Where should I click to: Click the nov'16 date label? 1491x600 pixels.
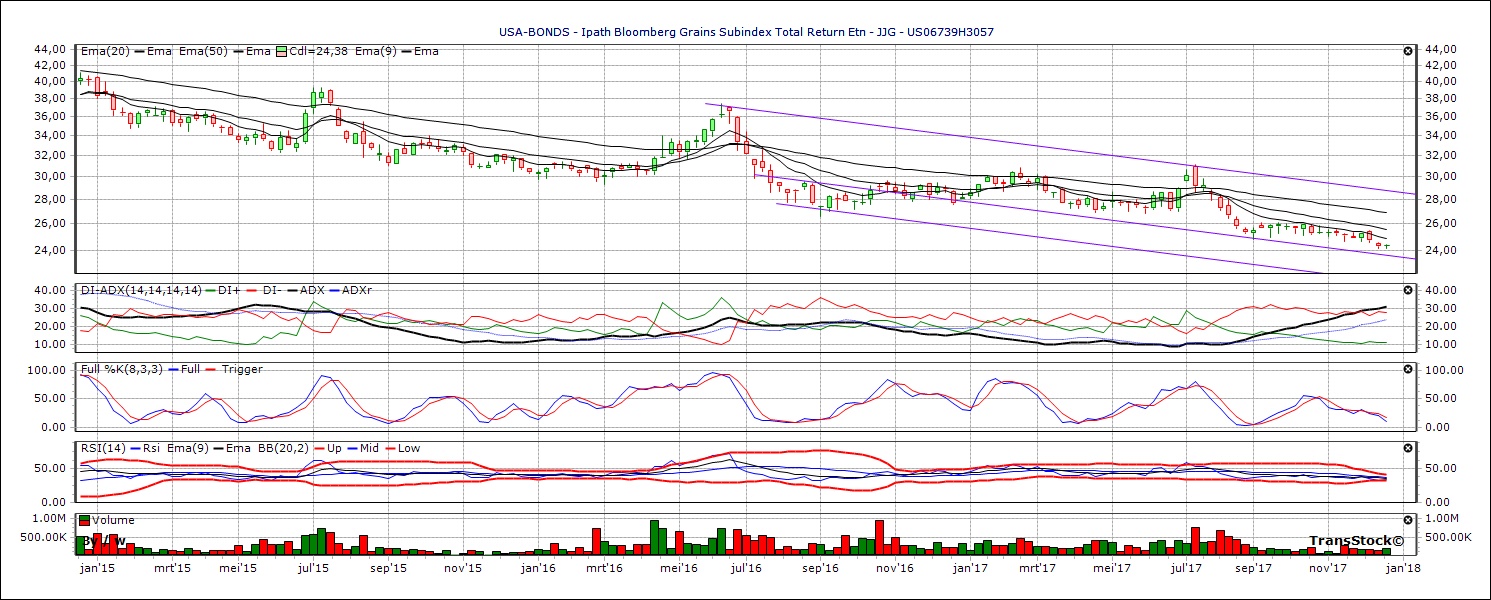click(895, 568)
